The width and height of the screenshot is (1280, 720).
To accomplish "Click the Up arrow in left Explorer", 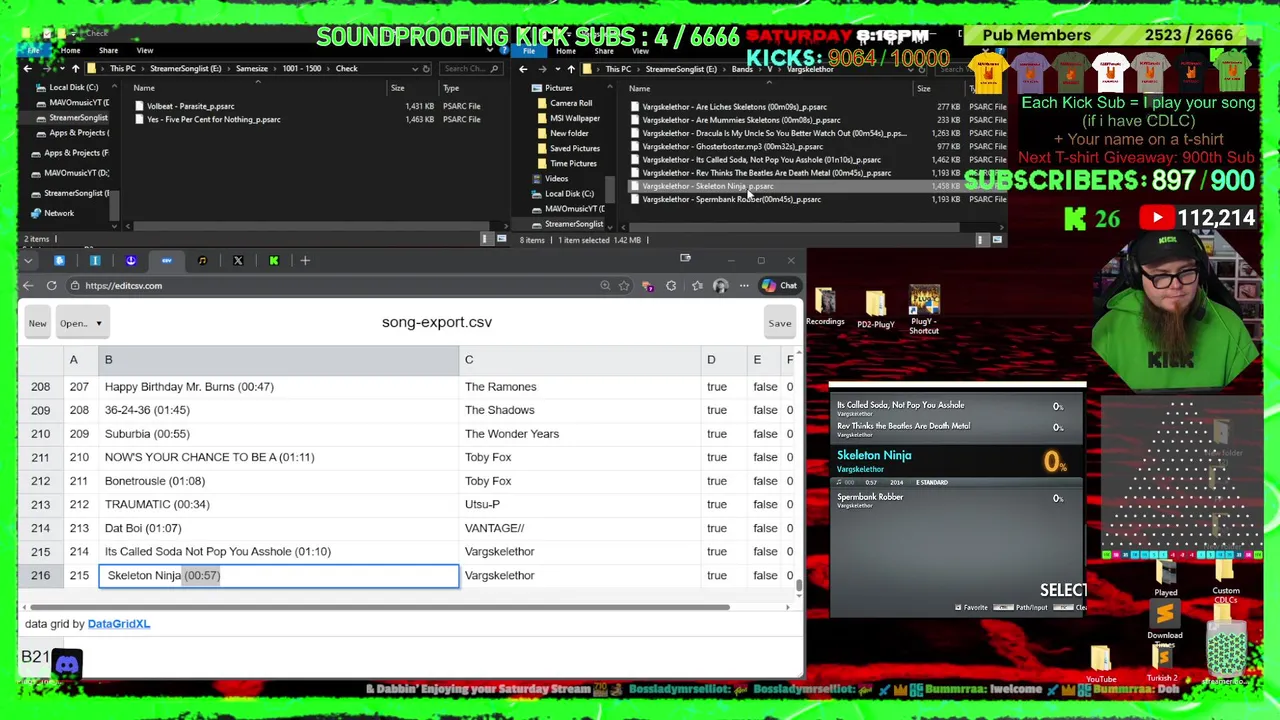I will (75, 69).
